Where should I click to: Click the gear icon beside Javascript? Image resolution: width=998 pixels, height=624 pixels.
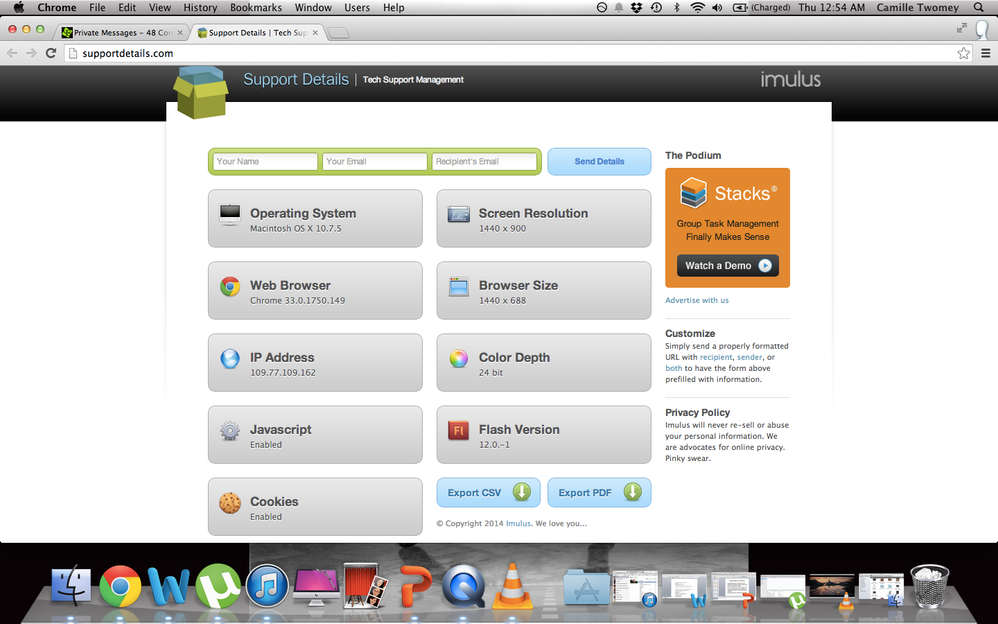229,430
